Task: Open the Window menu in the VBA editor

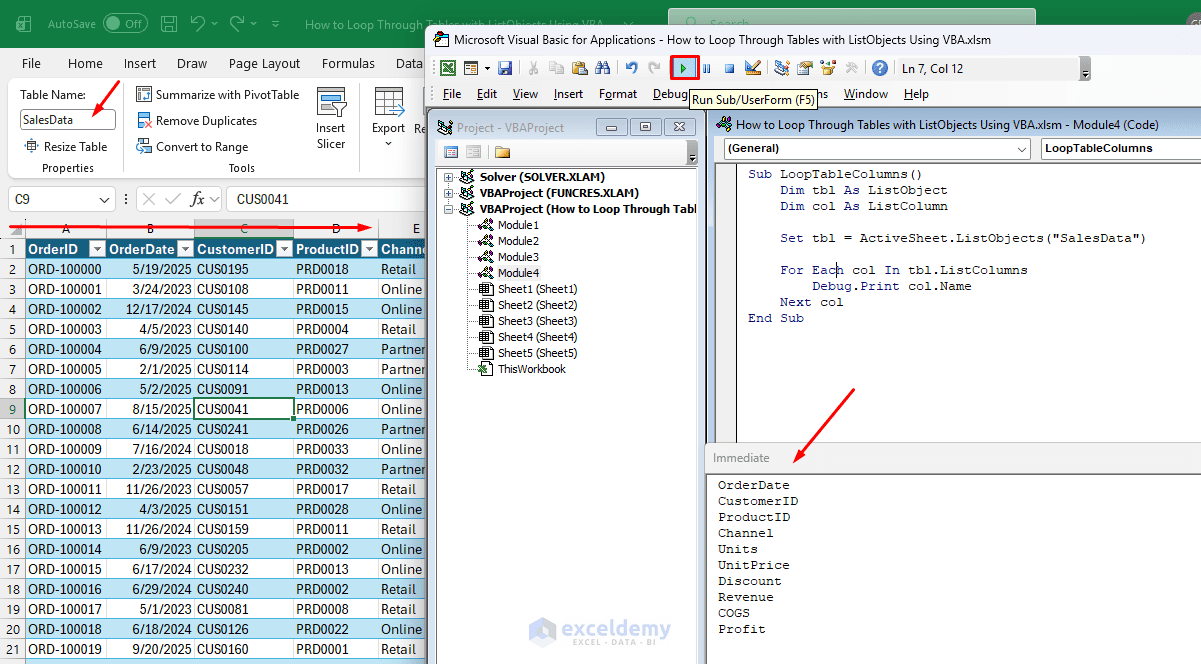Action: click(865, 94)
